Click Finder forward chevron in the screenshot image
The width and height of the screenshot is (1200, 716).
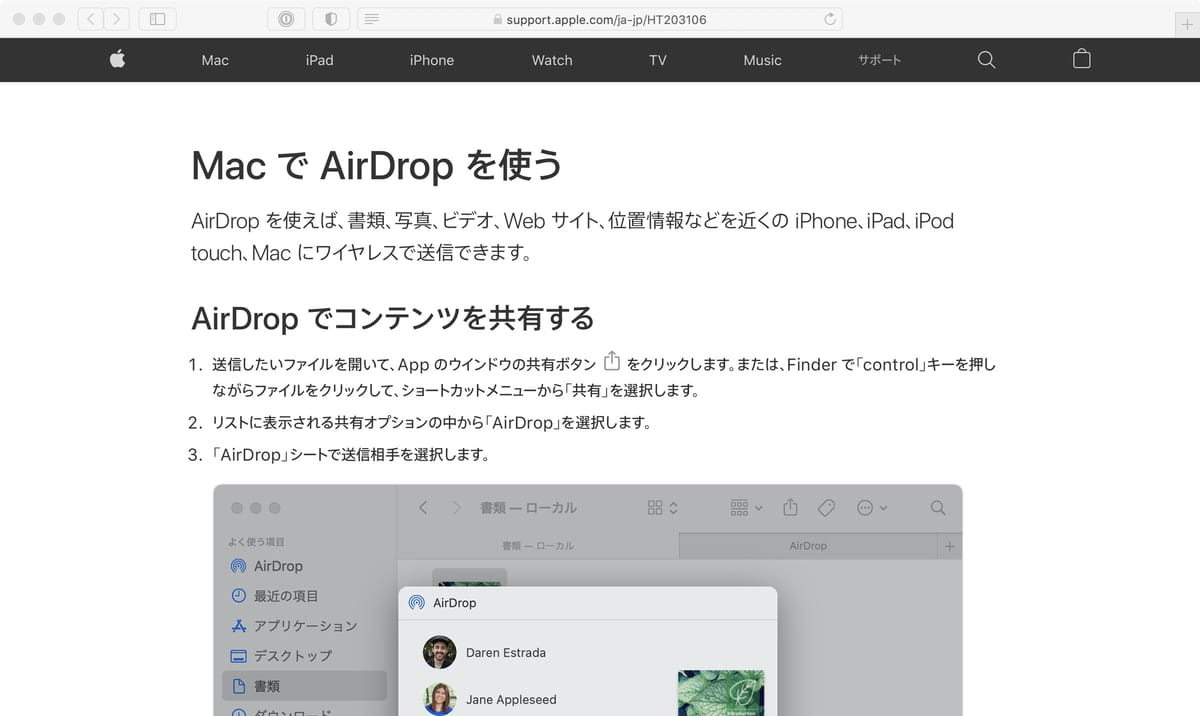pos(457,508)
